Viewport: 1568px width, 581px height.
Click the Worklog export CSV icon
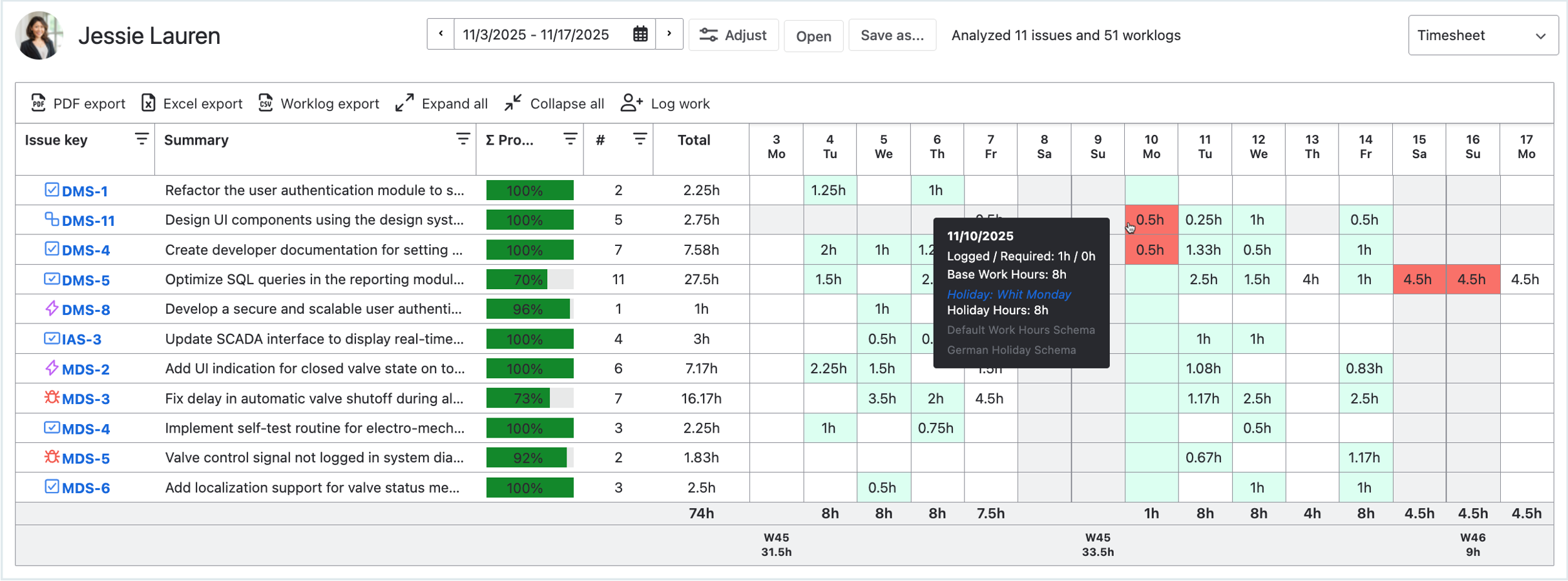pos(266,103)
